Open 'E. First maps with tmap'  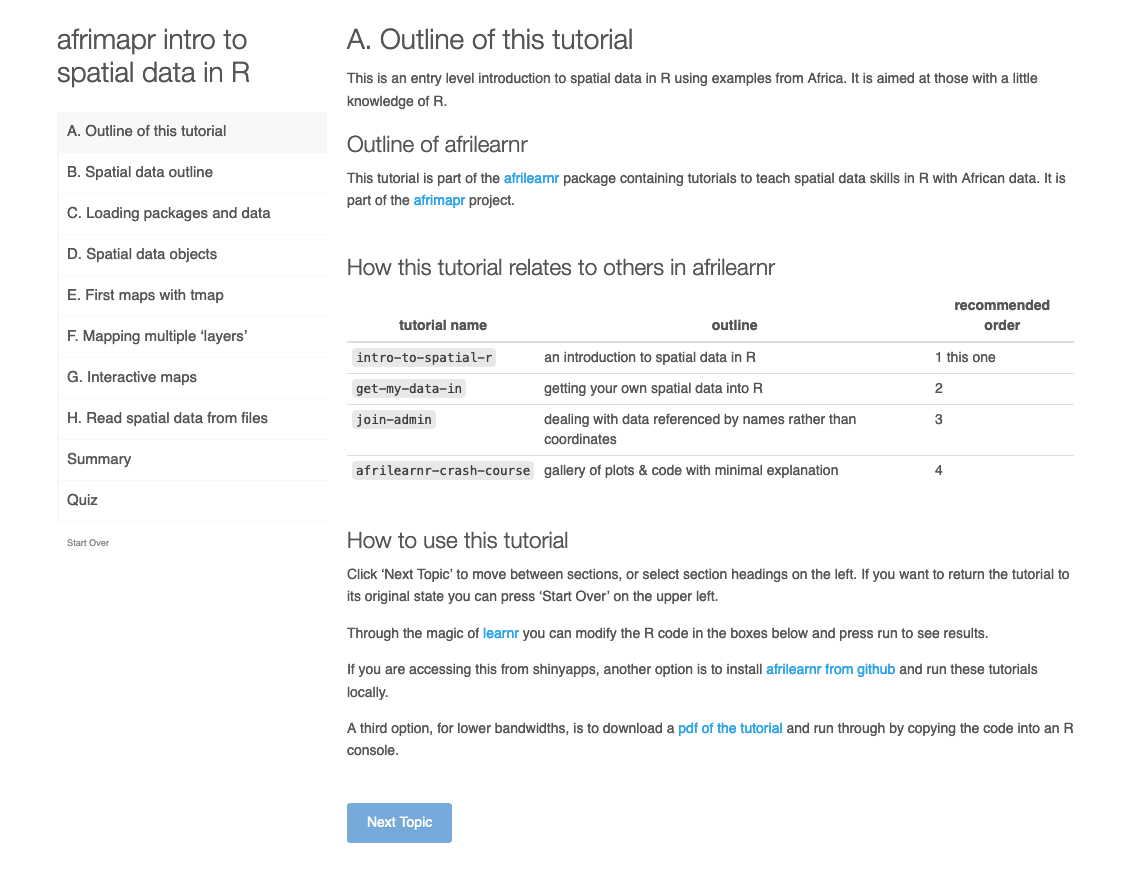[x=145, y=295]
